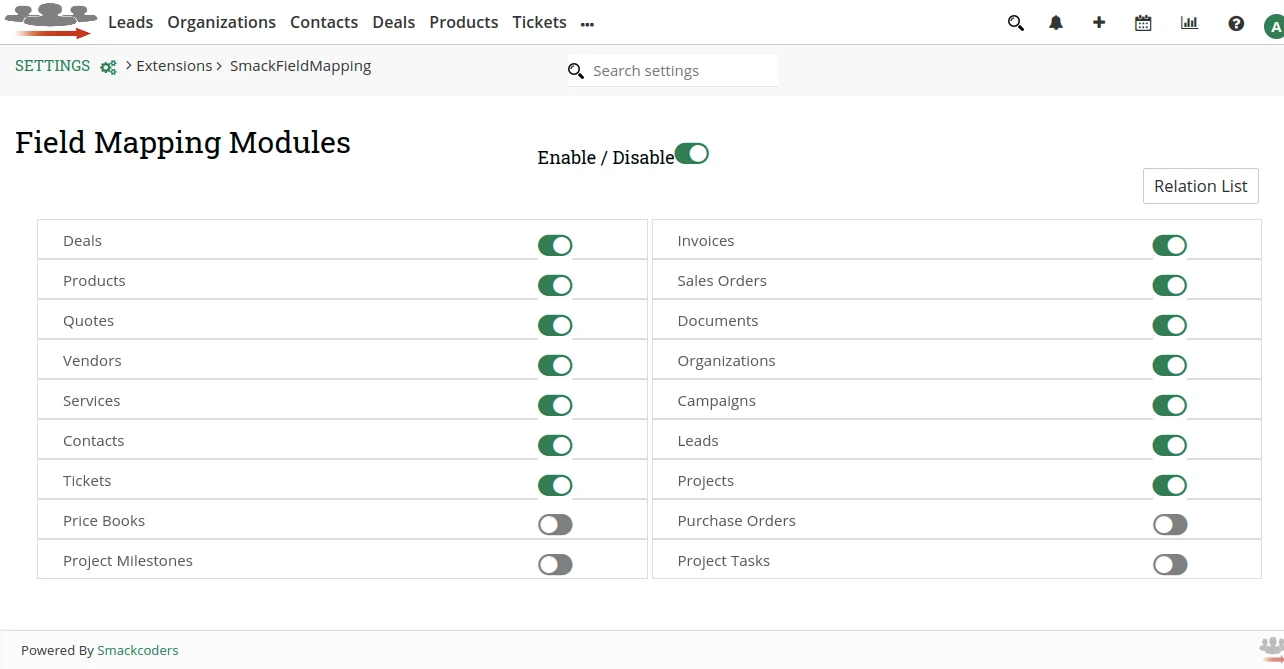Click the CRM logo in top-left
Viewport: 1284px width, 669px height.
click(x=50, y=21)
